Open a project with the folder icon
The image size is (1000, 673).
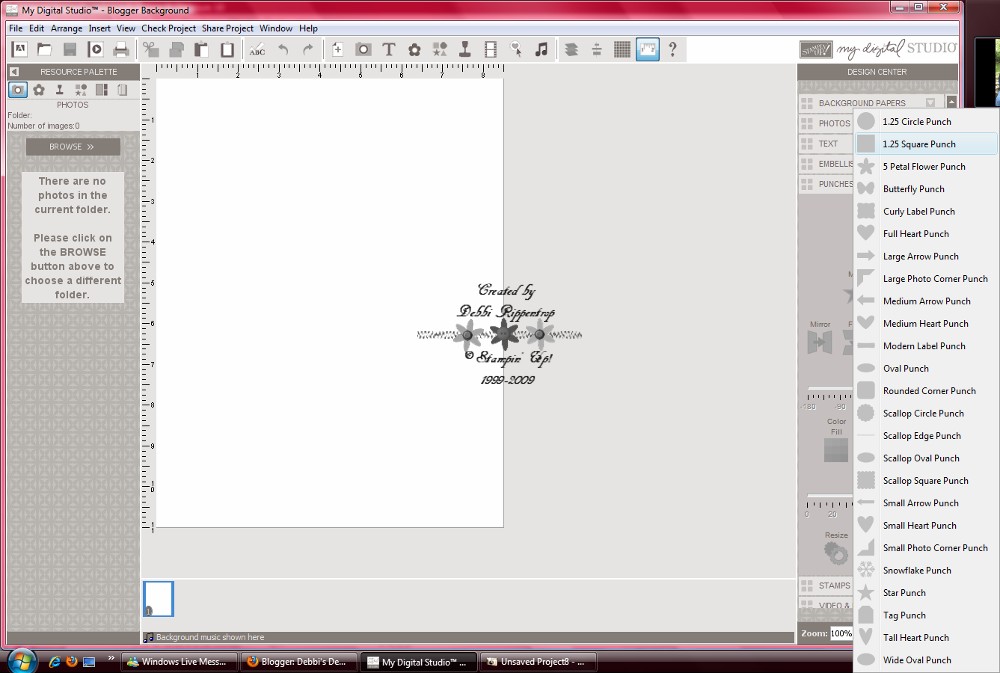[44, 49]
